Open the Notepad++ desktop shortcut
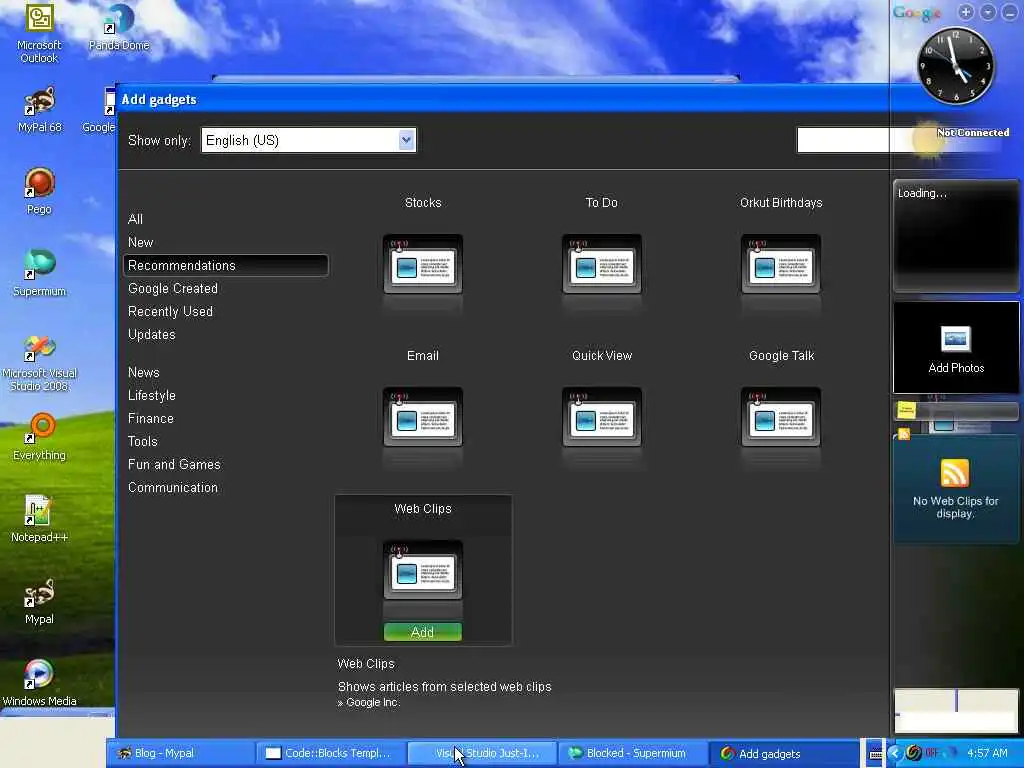 click(x=39, y=519)
